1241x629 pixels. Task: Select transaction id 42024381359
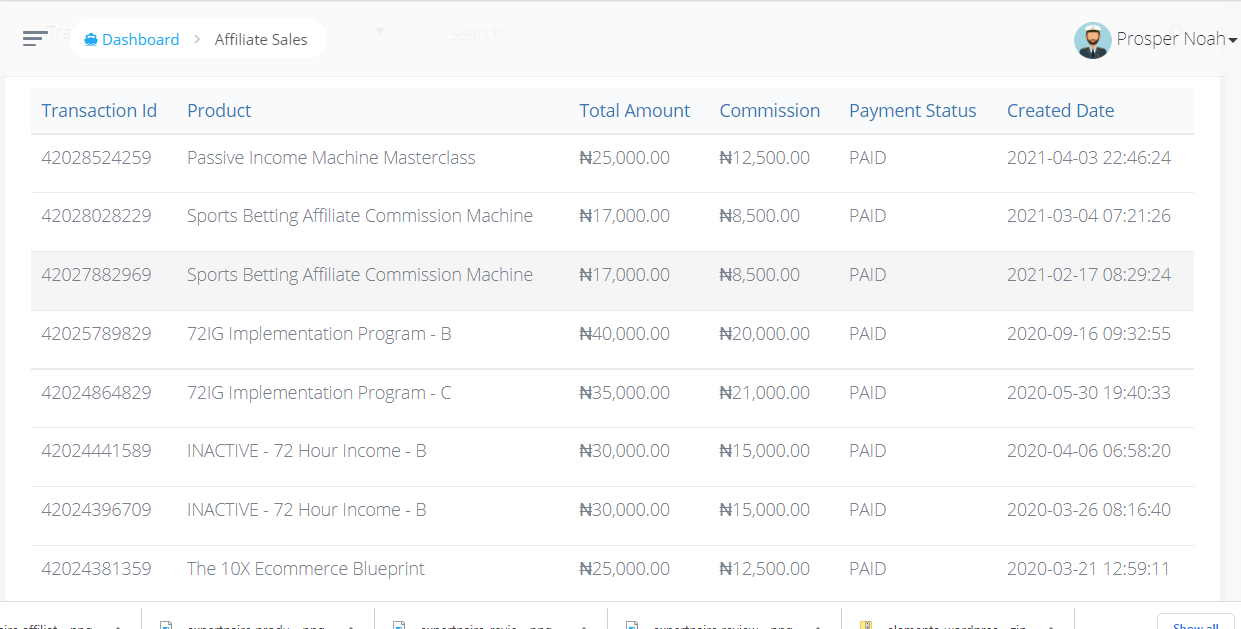[96, 569]
